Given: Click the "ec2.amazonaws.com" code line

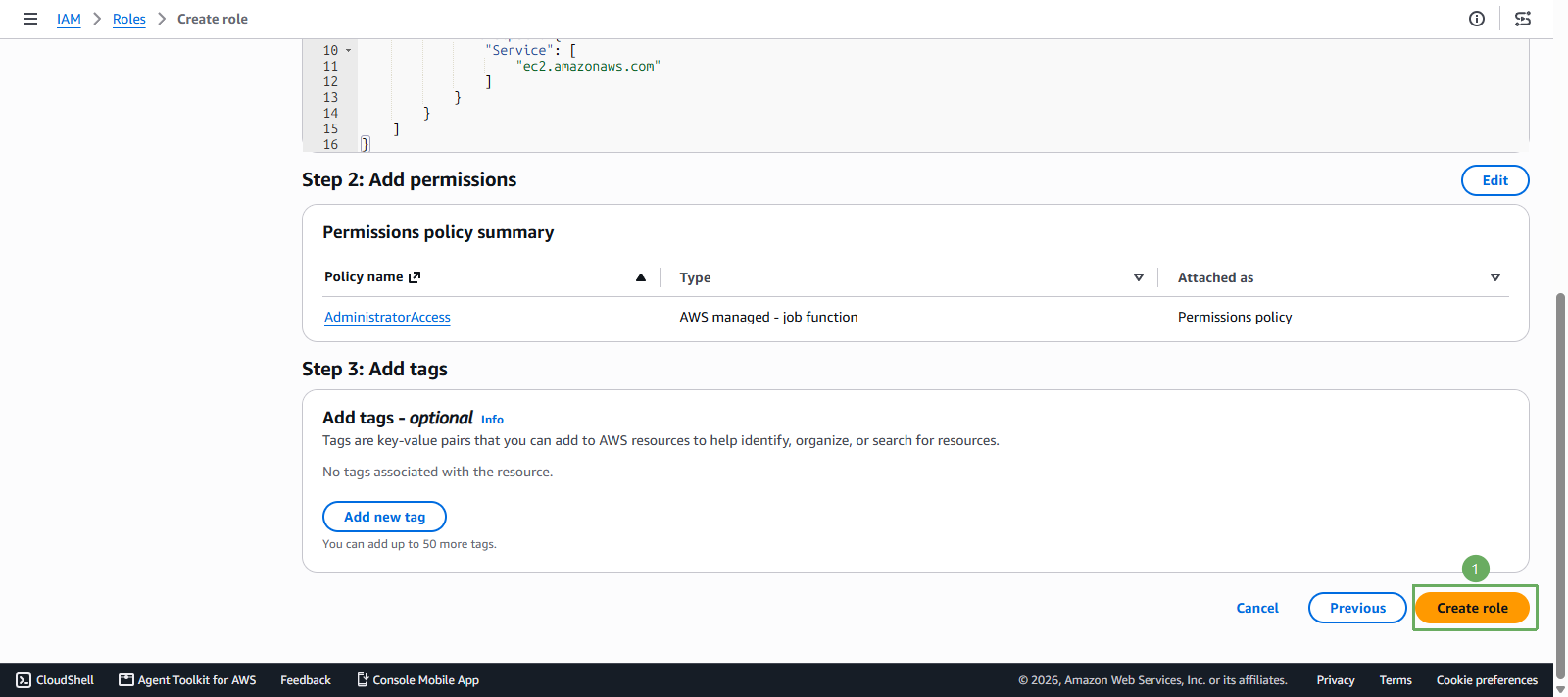Looking at the screenshot, I should coord(588,66).
